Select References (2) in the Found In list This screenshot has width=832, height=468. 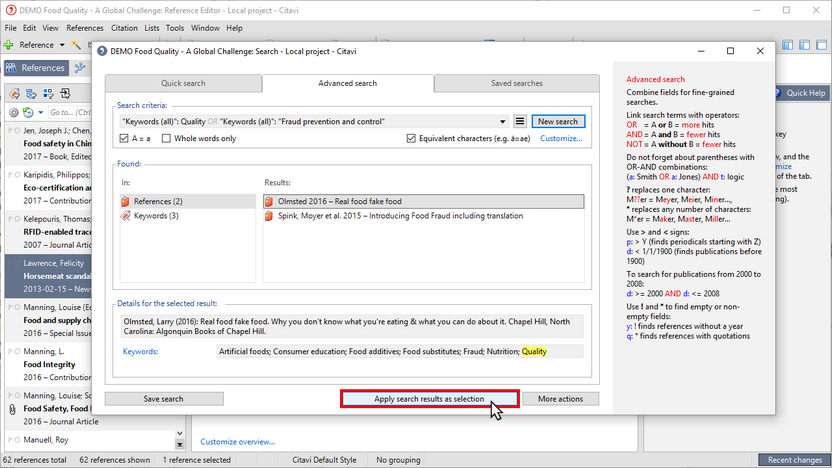pos(188,202)
